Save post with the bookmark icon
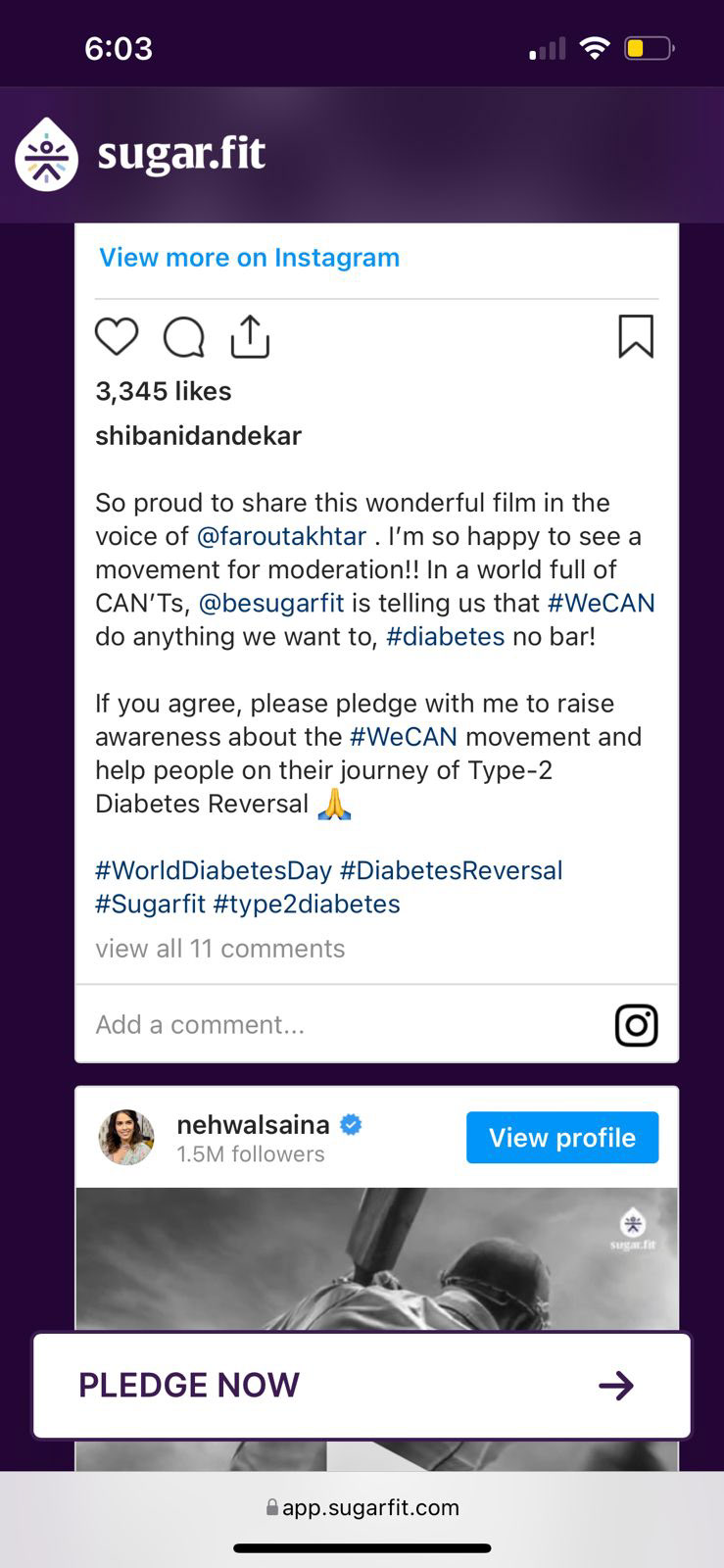 pos(636,336)
